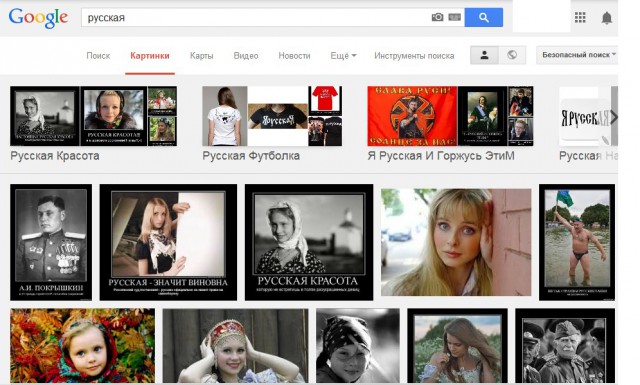Open black Я русская t-shirt thumbnail

pos(278,116)
